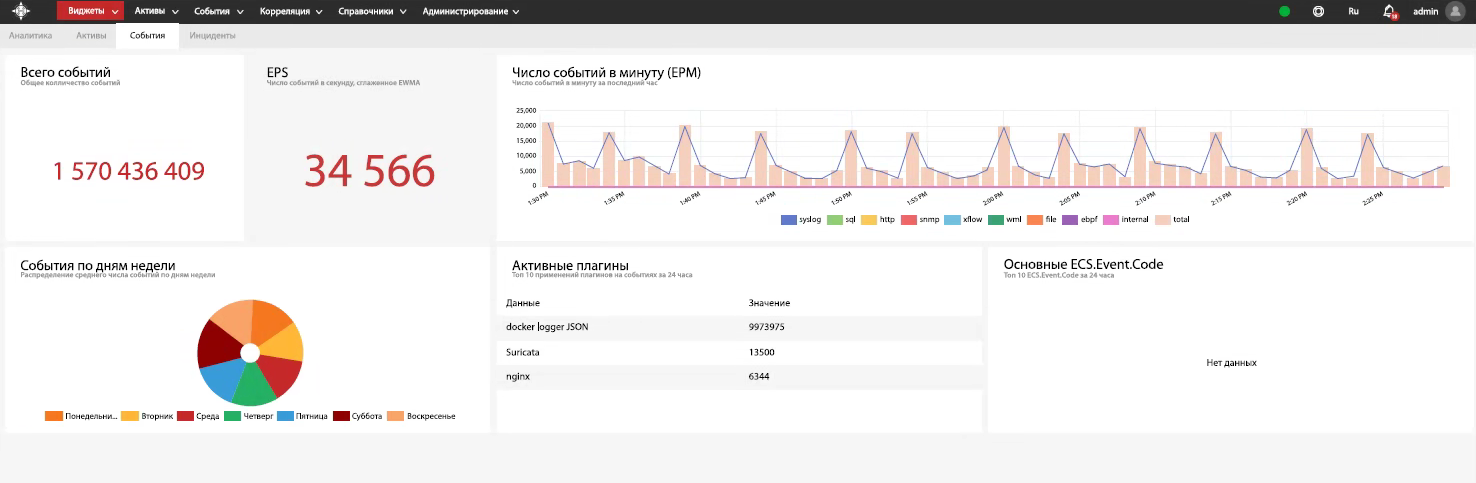
Task: Open the notifications bell icon
Action: [1389, 12]
